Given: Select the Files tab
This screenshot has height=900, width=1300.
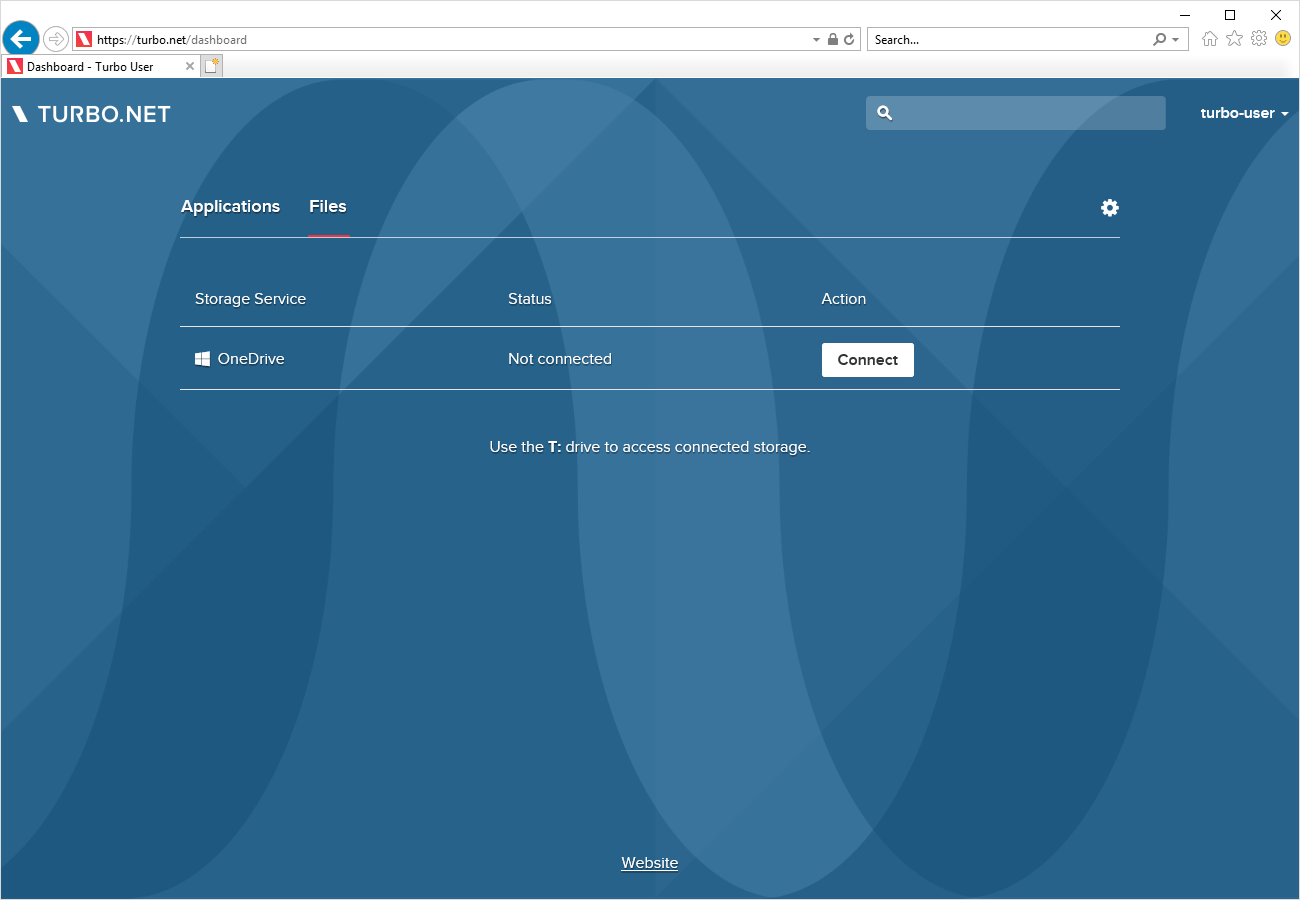Looking at the screenshot, I should coord(328,206).
